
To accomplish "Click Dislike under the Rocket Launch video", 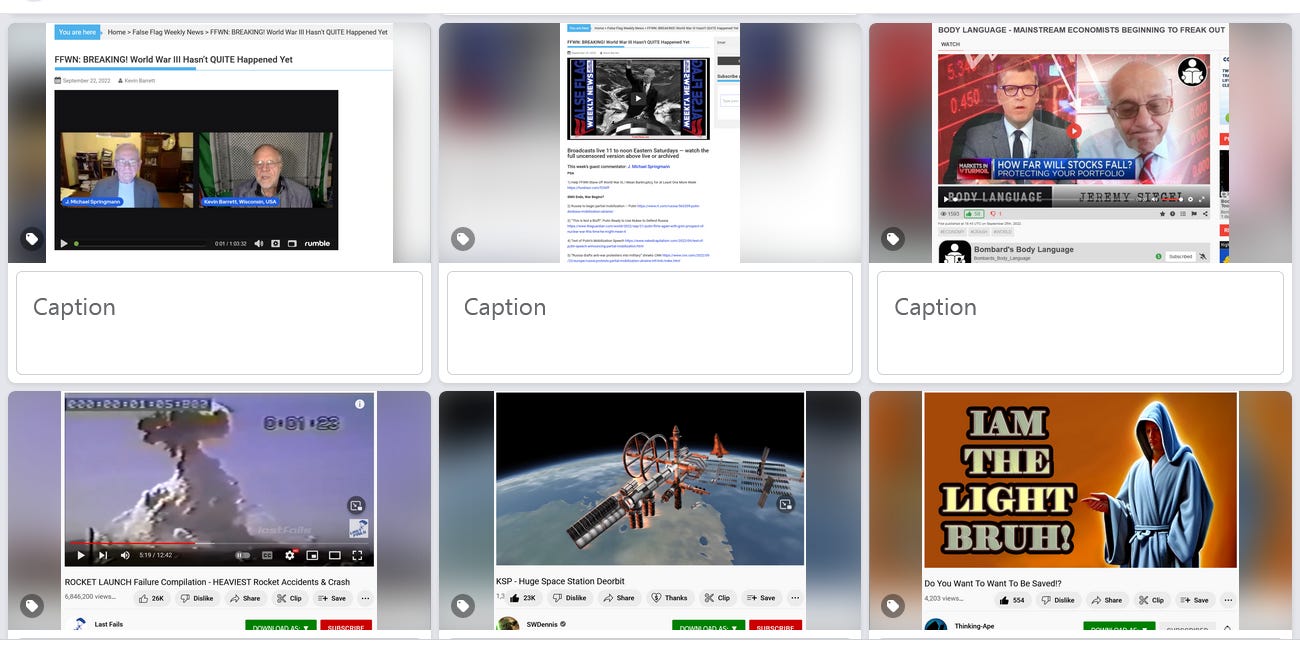I will tap(196, 598).
